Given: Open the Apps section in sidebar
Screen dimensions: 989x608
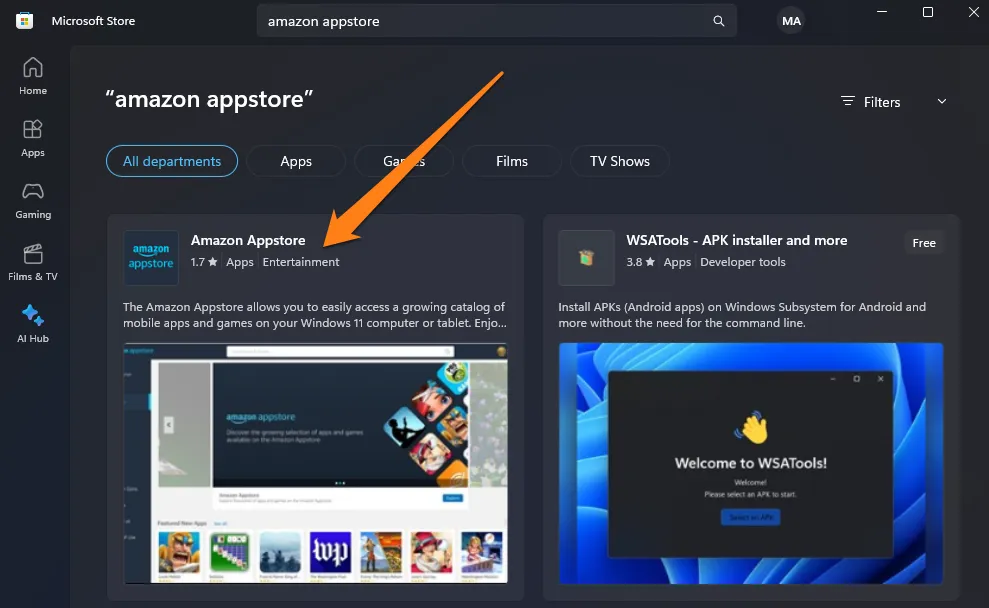Looking at the screenshot, I should [x=33, y=138].
